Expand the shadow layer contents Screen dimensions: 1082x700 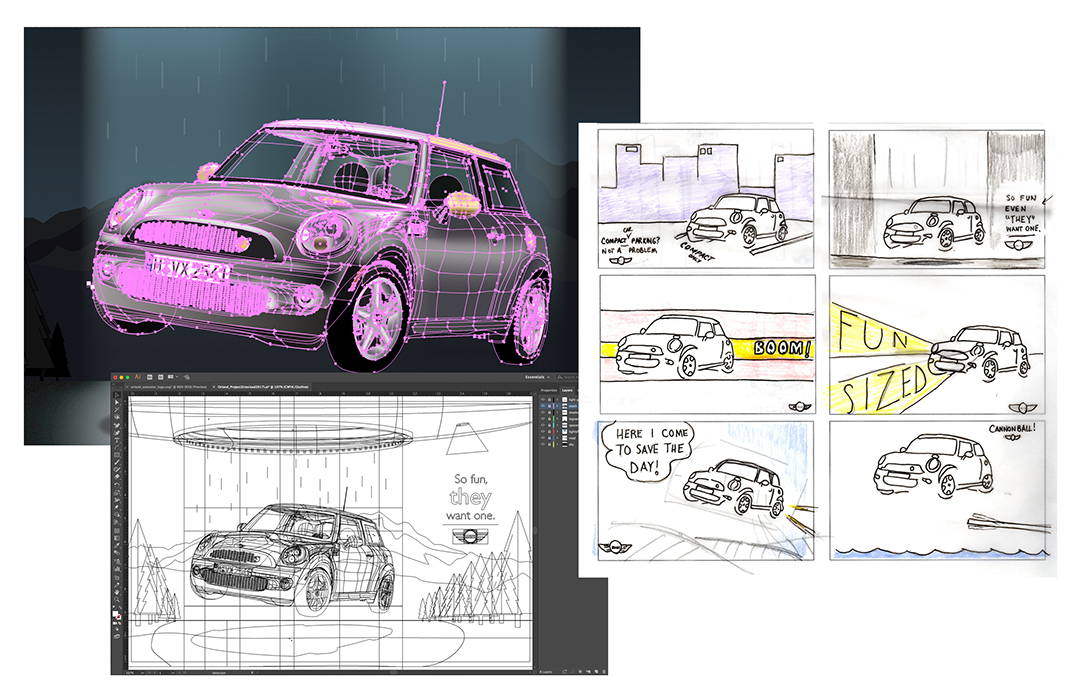558,412
